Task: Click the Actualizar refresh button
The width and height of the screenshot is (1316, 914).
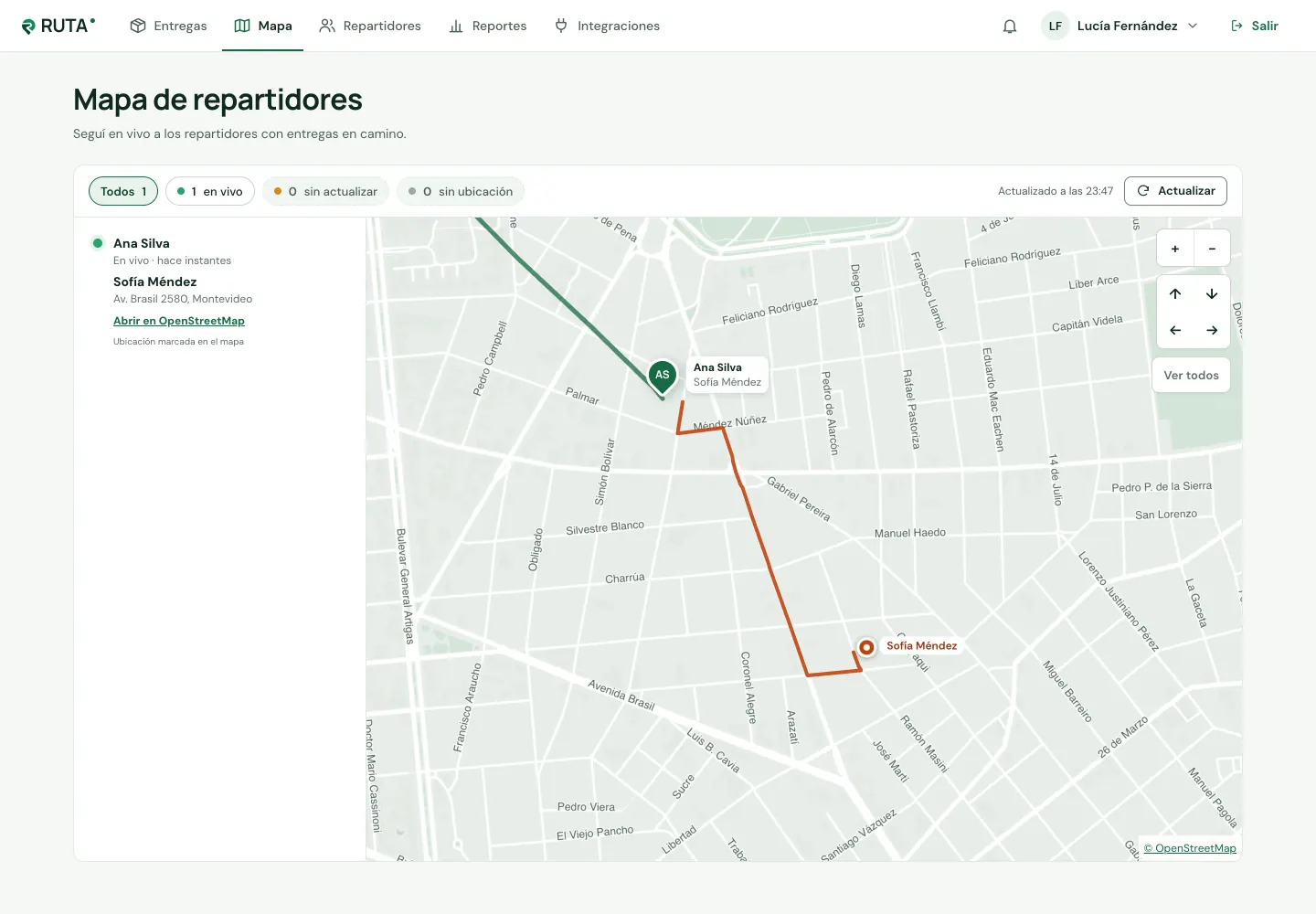Action: 1175,191
